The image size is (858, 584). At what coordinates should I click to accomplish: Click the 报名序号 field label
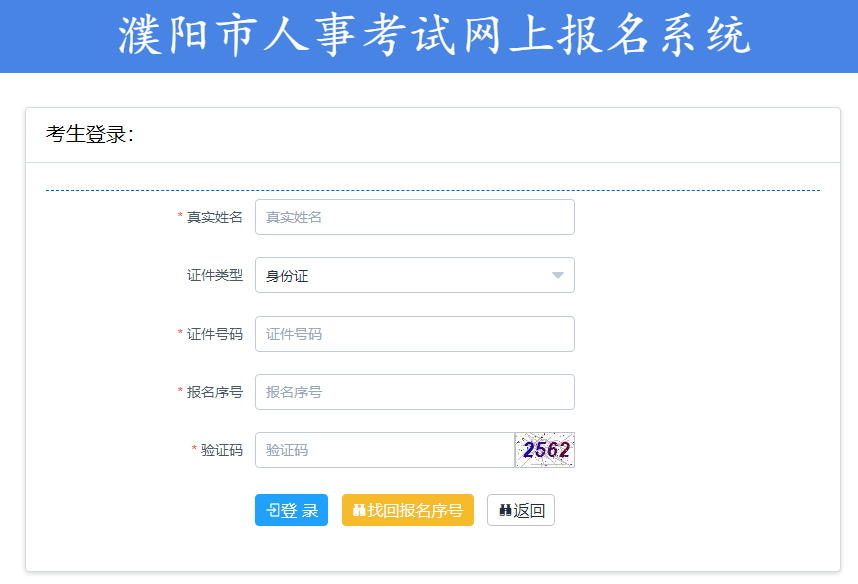214,392
